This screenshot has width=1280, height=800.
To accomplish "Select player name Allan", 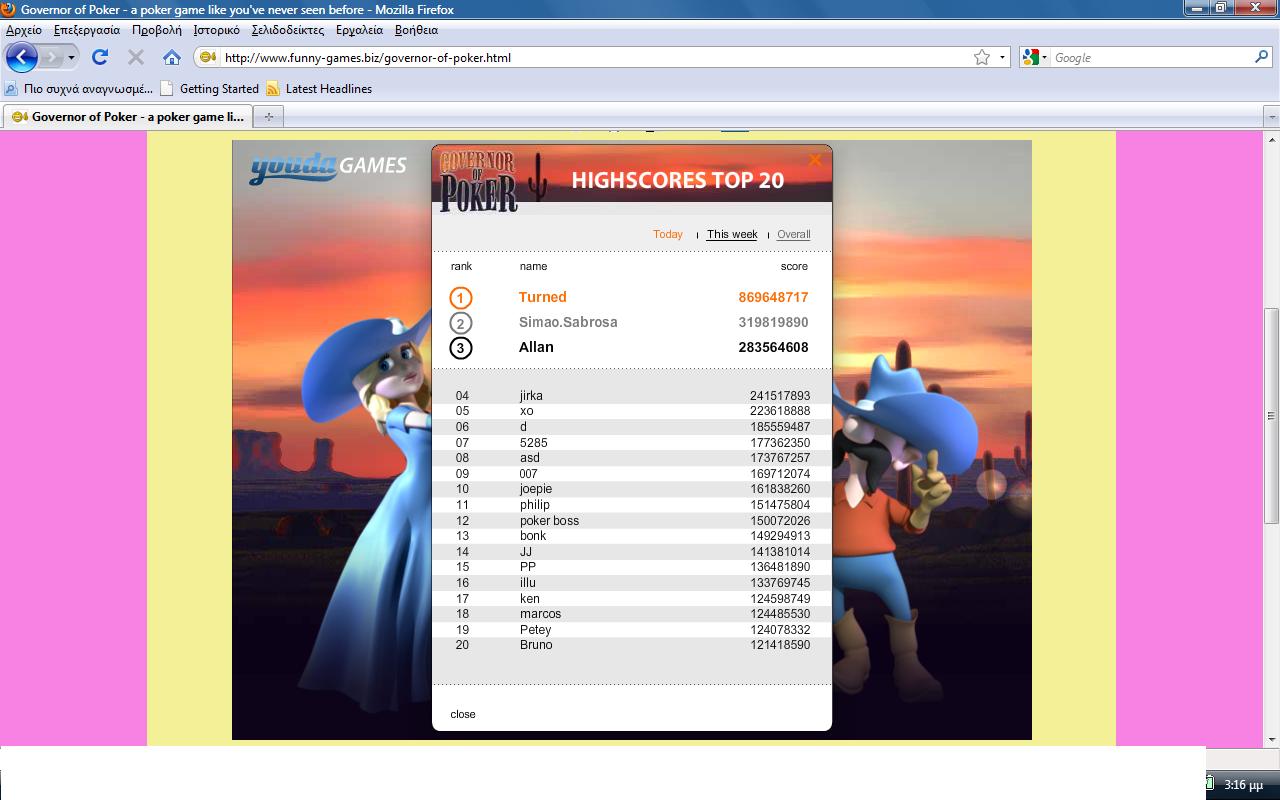I will tap(536, 347).
